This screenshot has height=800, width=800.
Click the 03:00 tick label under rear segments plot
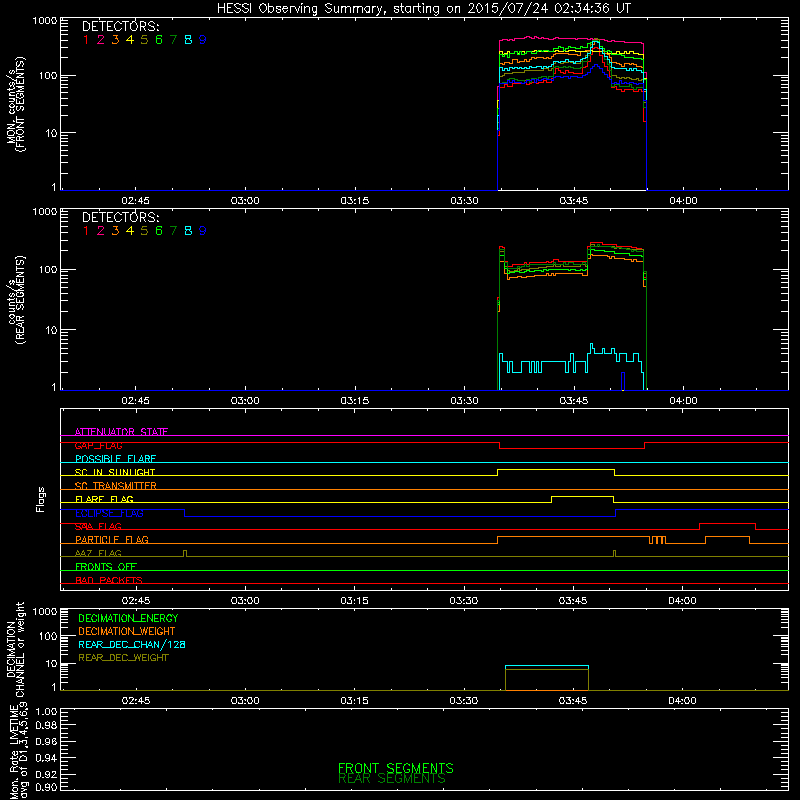(x=245, y=401)
